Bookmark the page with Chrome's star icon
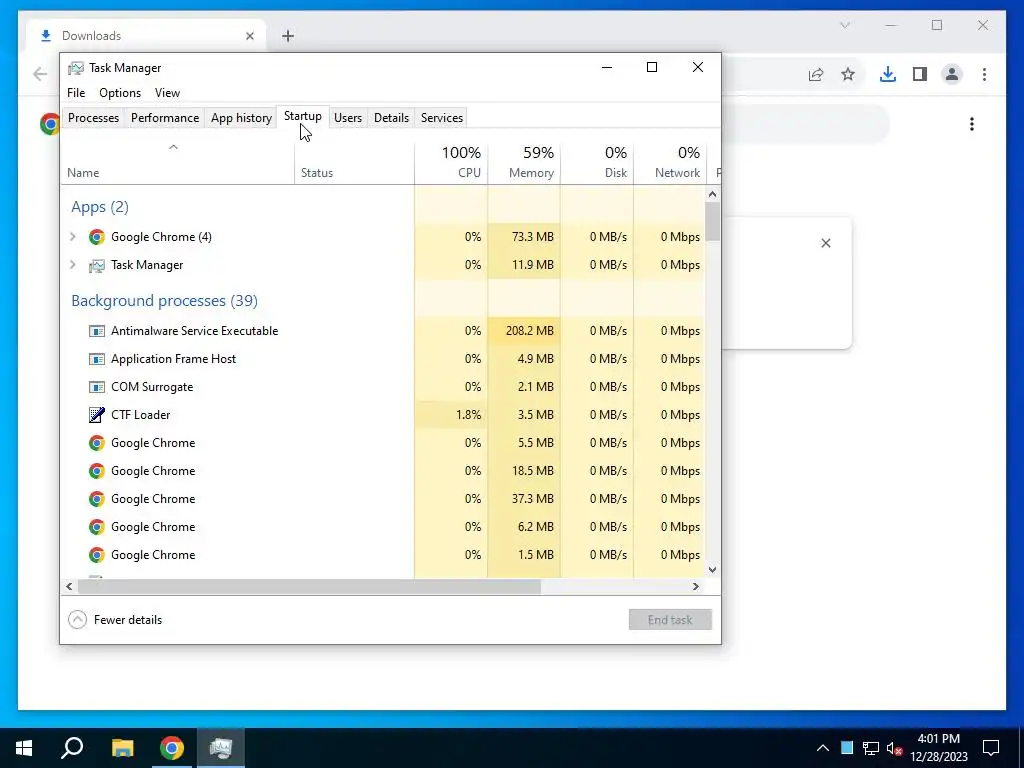Viewport: 1024px width, 768px height. click(x=848, y=74)
